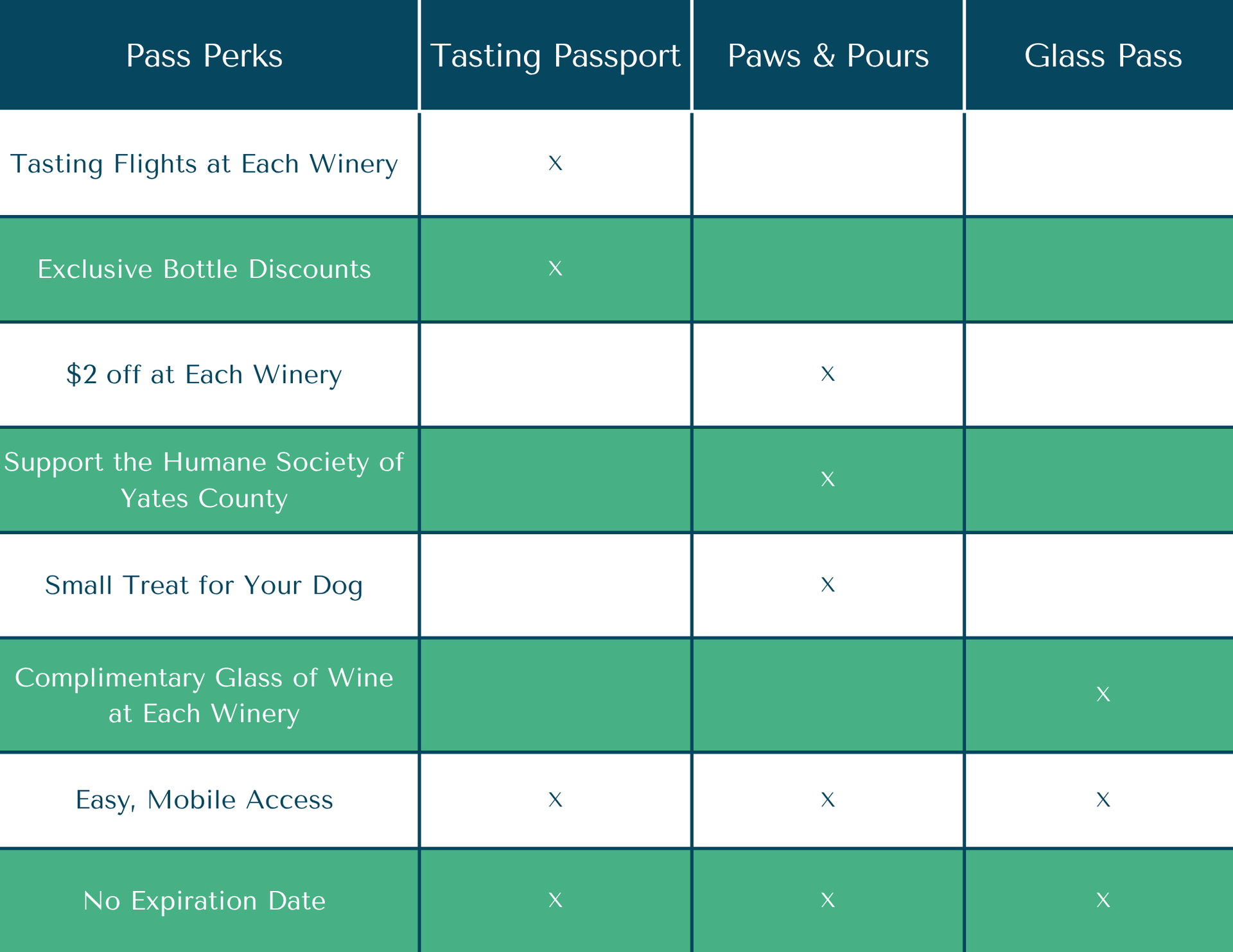This screenshot has width=1233, height=952.
Task: Click Easy Mobile Access X under Glass Pass
Action: [1103, 800]
